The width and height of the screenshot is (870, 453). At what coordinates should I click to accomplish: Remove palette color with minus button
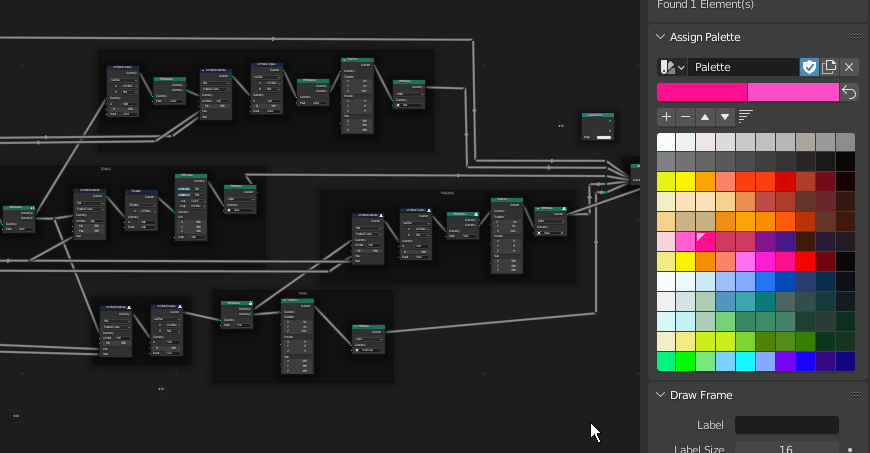[686, 117]
